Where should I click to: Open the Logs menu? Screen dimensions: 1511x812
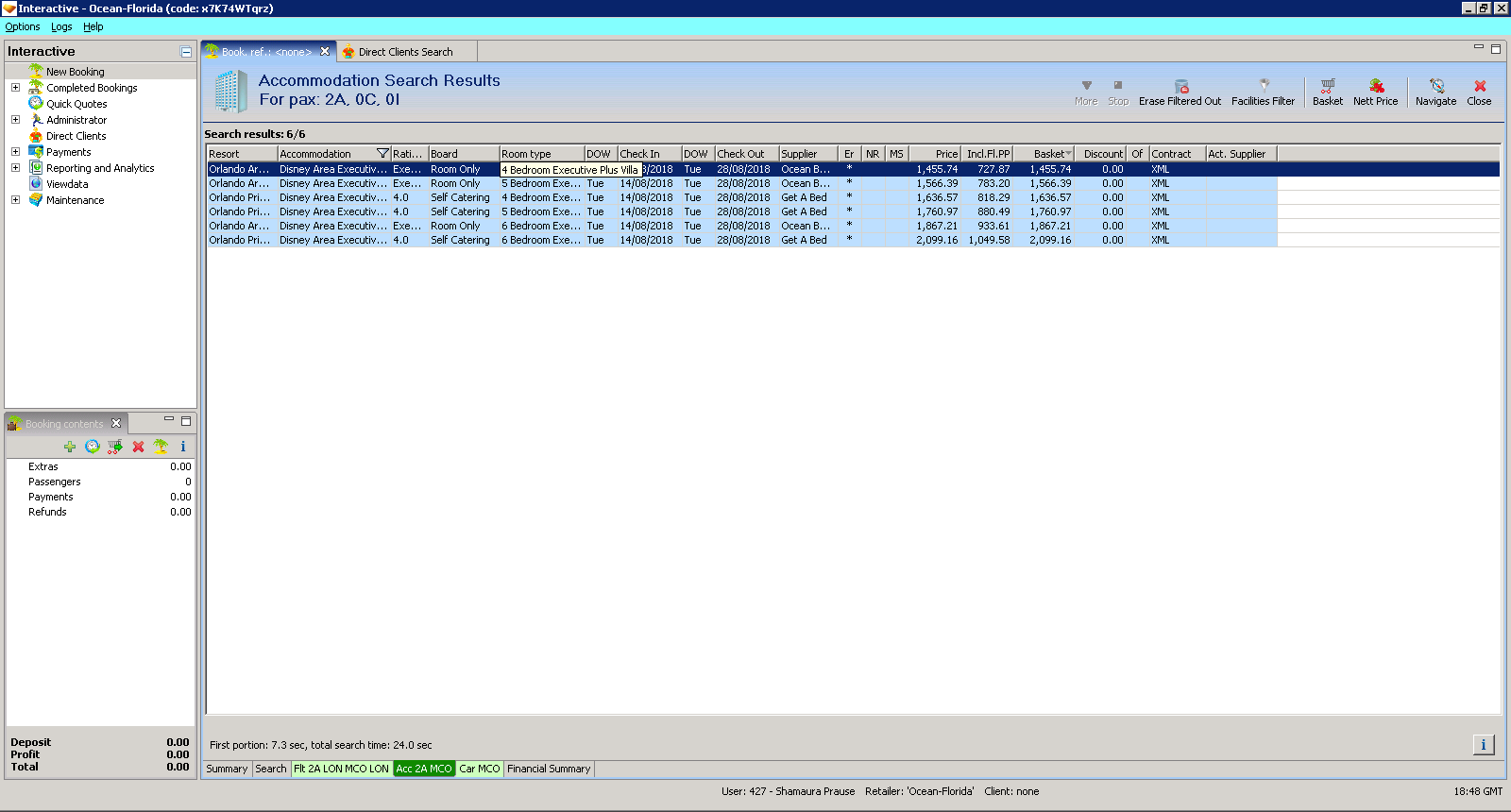61,26
